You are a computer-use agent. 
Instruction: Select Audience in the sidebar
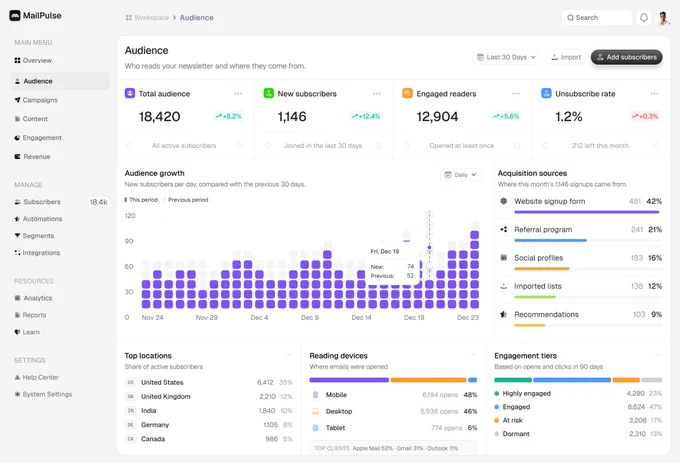point(59,81)
